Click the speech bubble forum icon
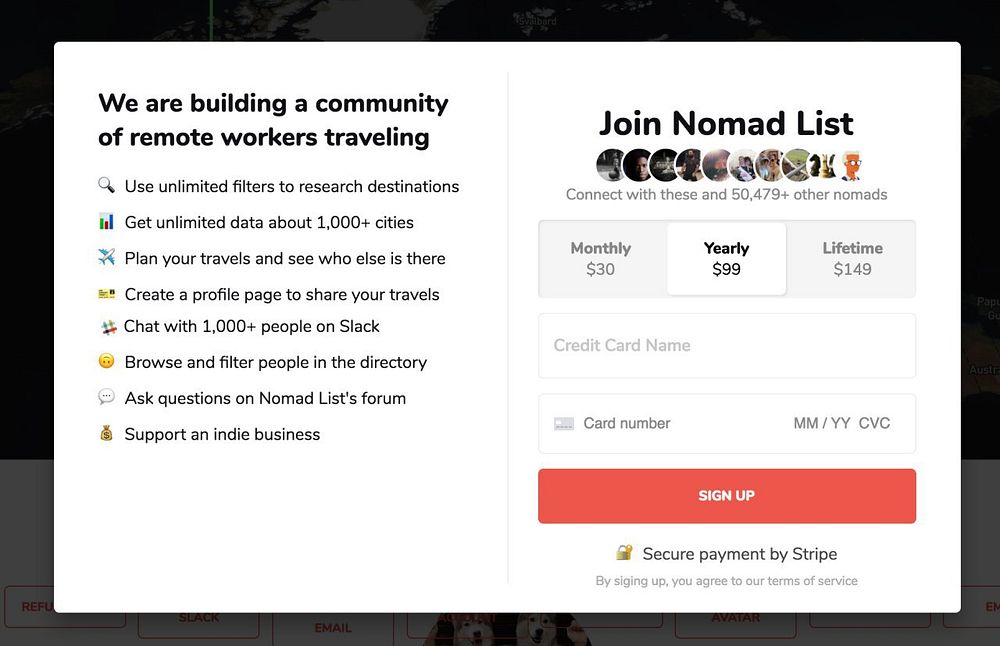 tap(106, 397)
